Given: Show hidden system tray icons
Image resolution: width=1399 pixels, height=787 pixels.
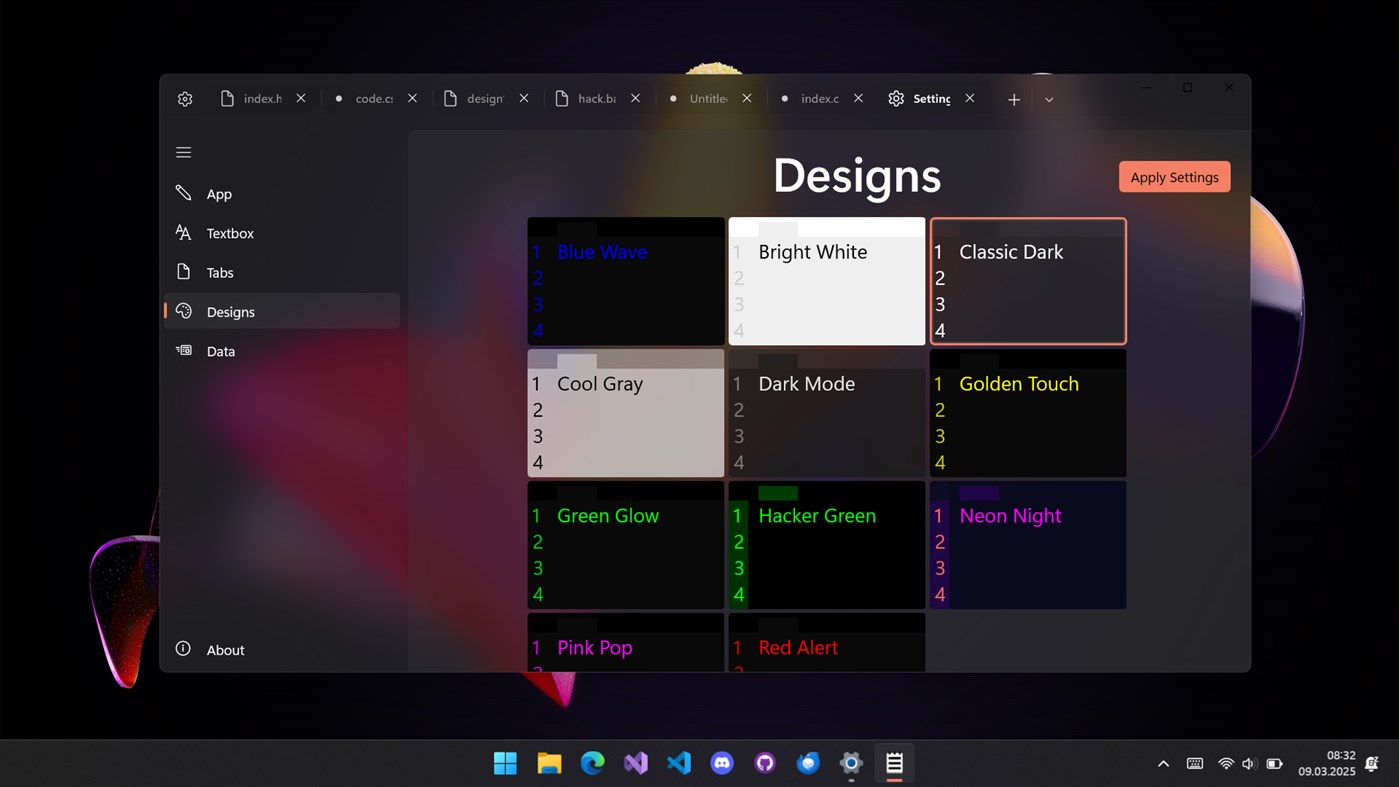Looking at the screenshot, I should pos(1163,764).
